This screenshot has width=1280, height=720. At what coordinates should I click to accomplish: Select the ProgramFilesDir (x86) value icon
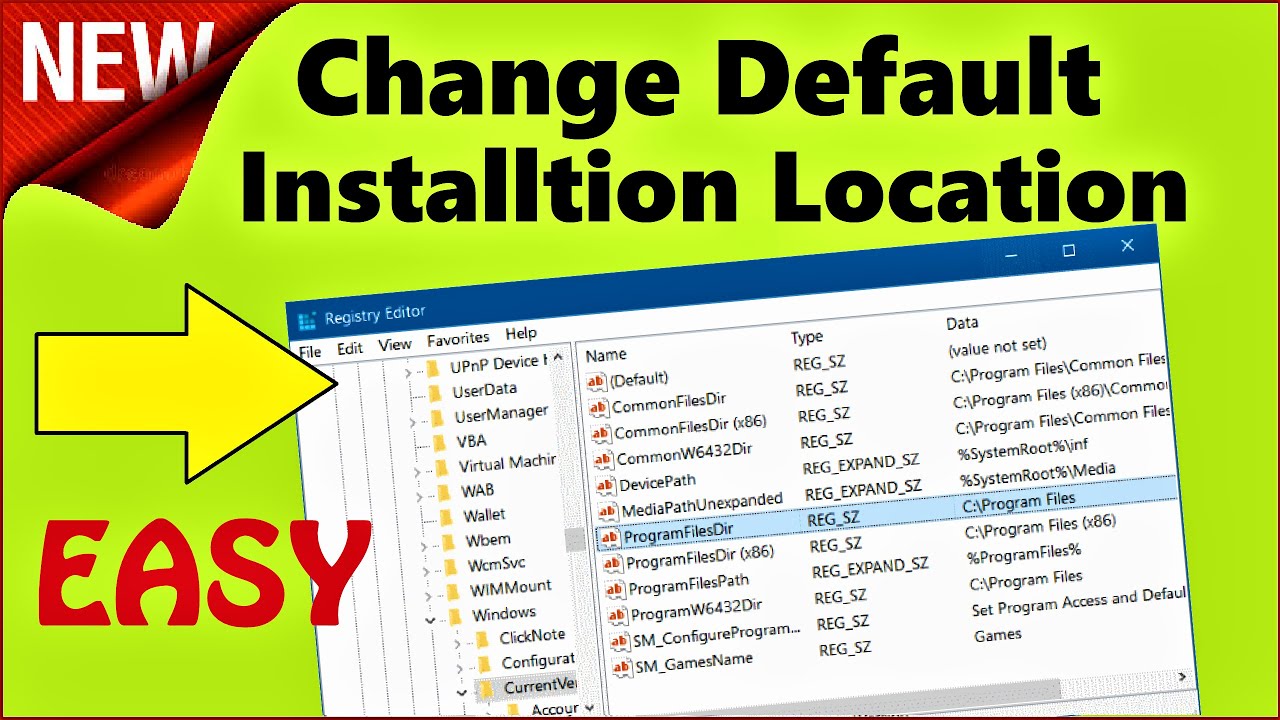[x=612, y=563]
